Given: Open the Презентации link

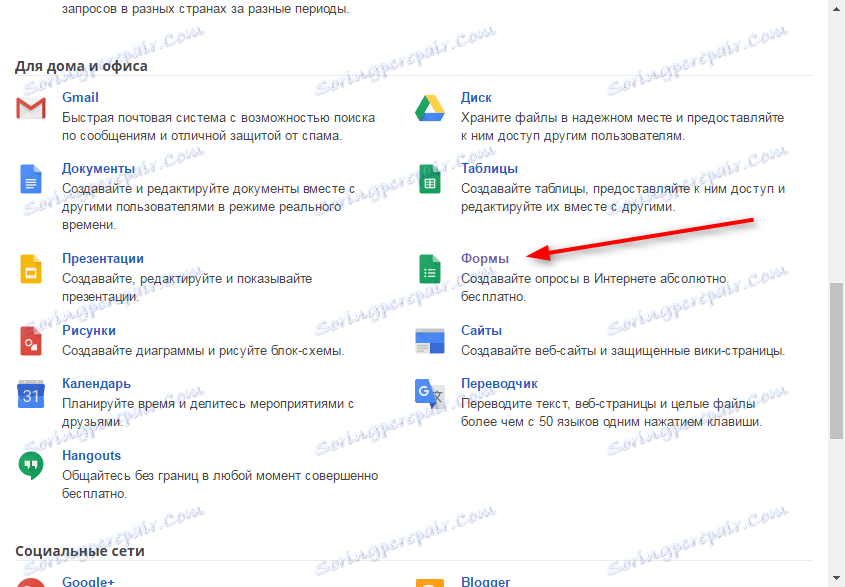Looking at the screenshot, I should point(103,259).
